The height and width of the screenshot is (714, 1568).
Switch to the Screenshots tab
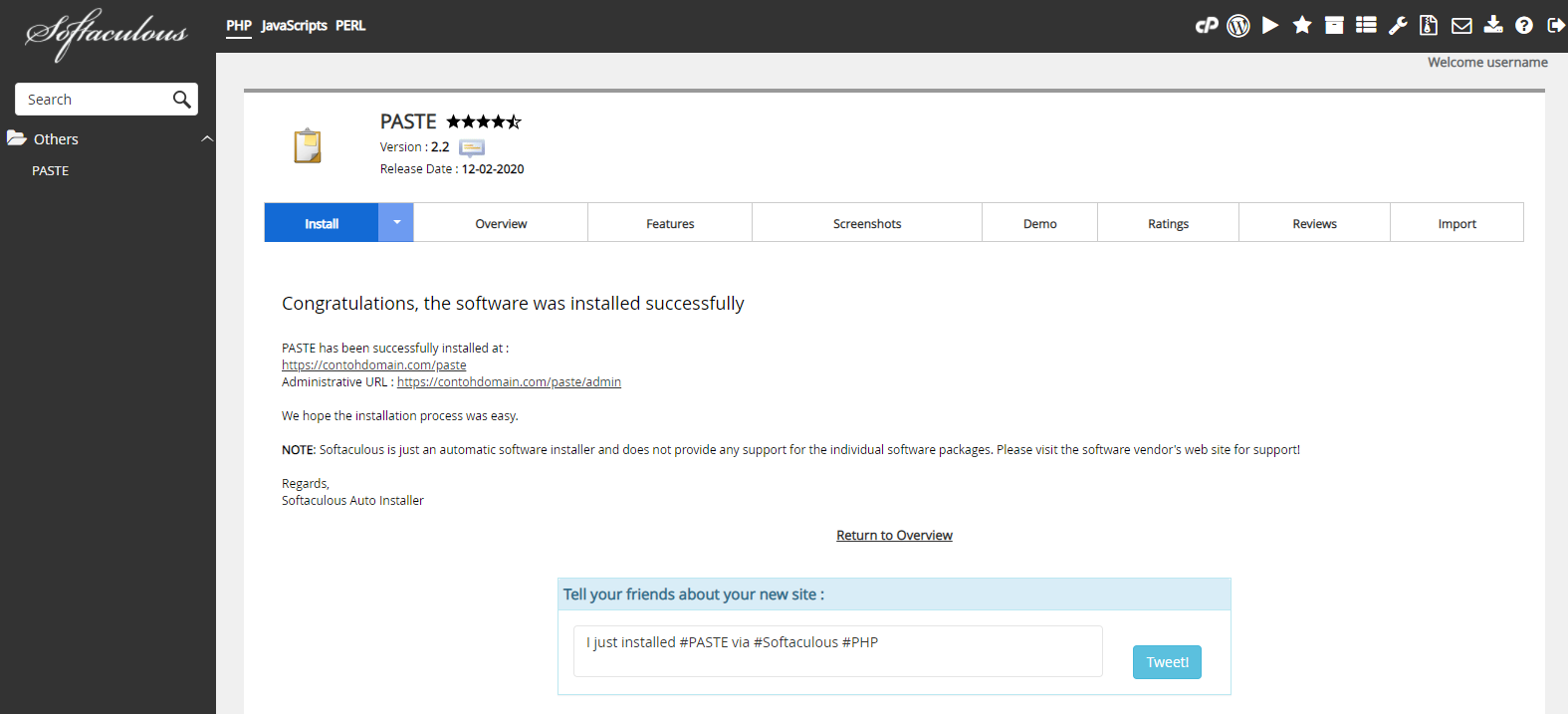867,224
